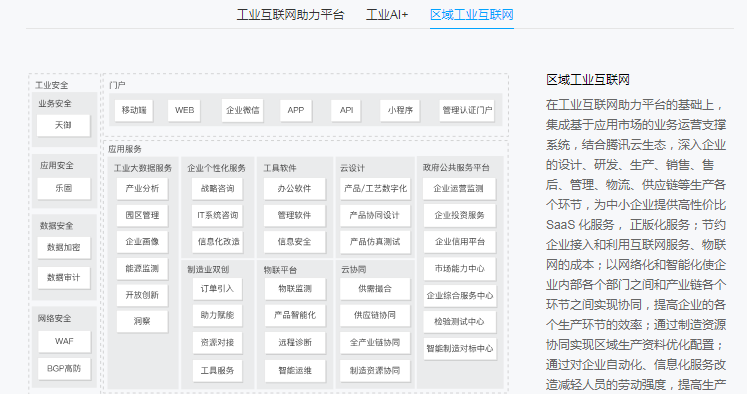747x394 pixels.
Task: Select the 制造资源协同 box
Action: [375, 371]
